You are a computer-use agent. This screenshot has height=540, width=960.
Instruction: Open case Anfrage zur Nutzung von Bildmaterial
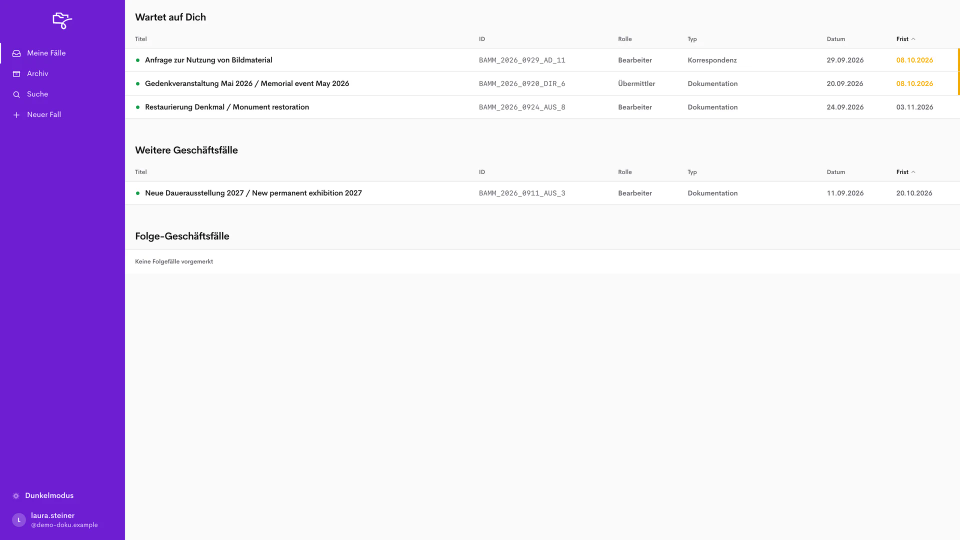click(209, 60)
